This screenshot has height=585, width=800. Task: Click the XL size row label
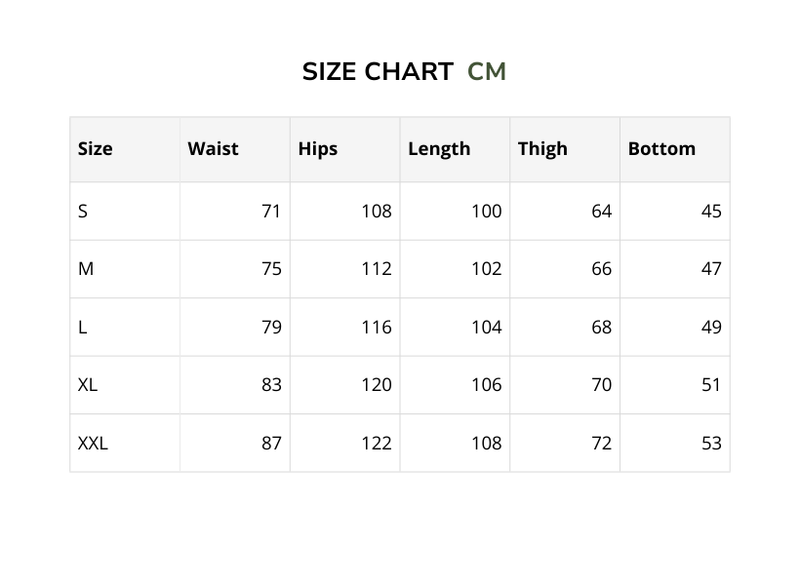pyautogui.click(x=88, y=385)
